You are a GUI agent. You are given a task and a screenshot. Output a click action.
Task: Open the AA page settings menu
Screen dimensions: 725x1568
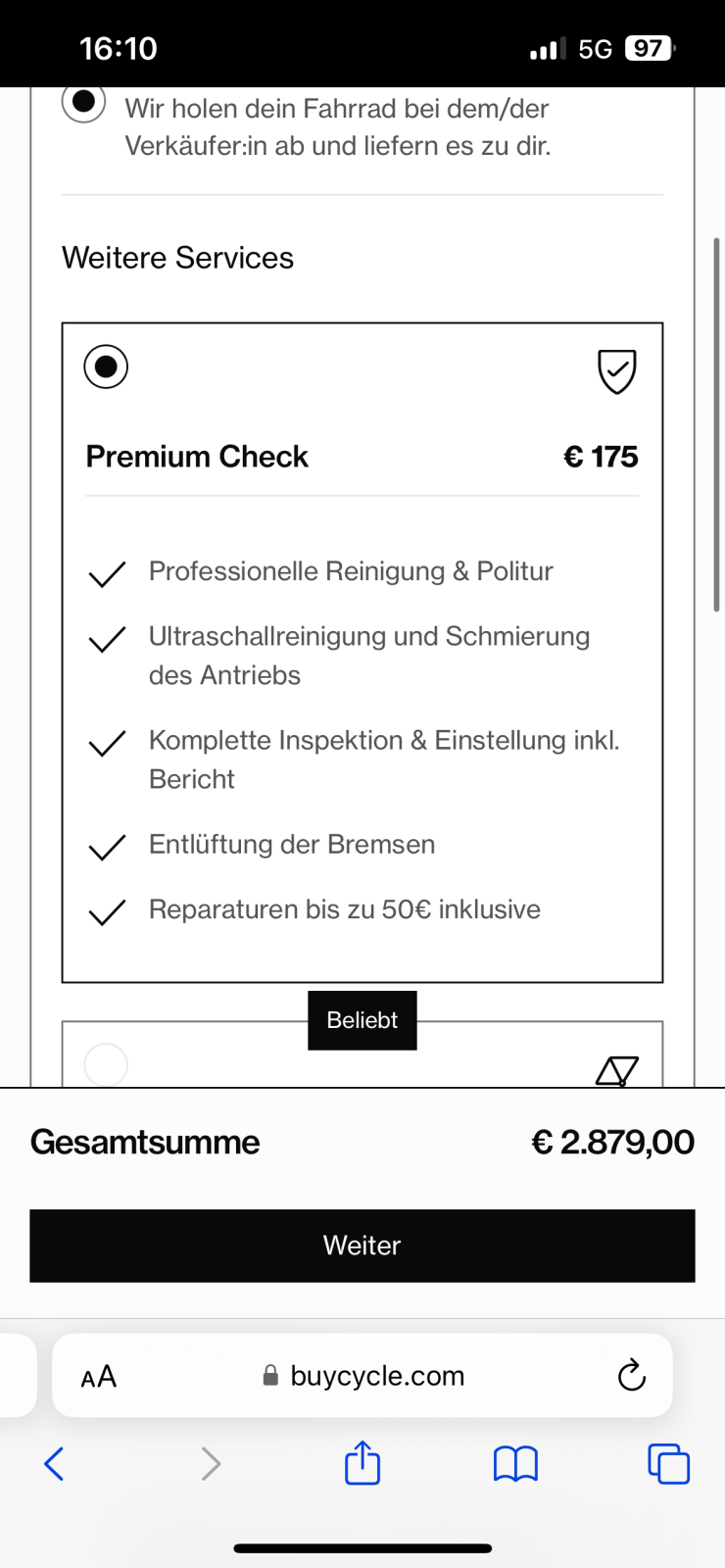click(99, 1377)
